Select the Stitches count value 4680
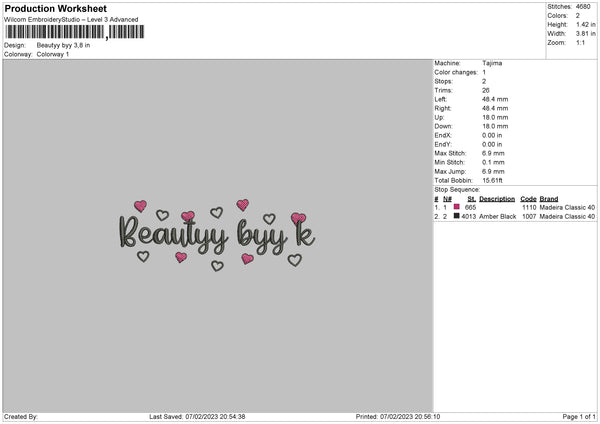The height and width of the screenshot is (424, 600). (x=583, y=6)
